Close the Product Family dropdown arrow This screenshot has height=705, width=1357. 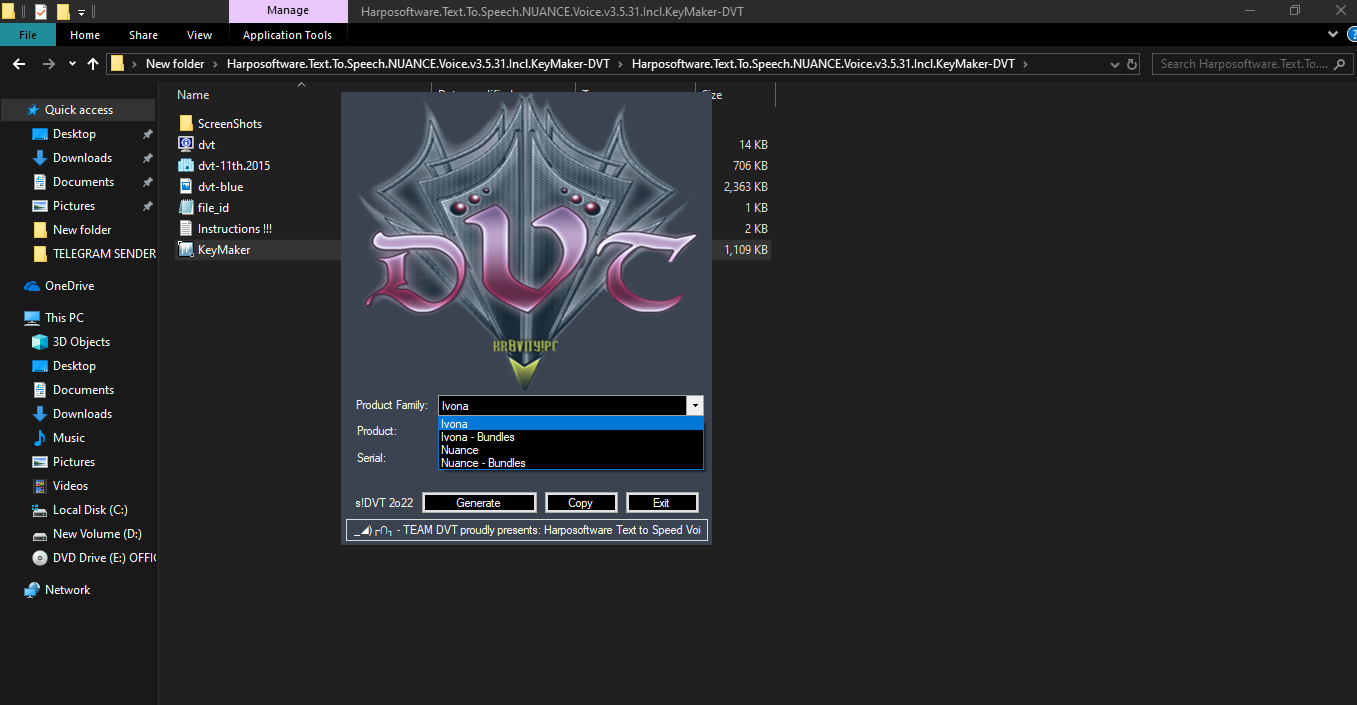click(x=695, y=405)
